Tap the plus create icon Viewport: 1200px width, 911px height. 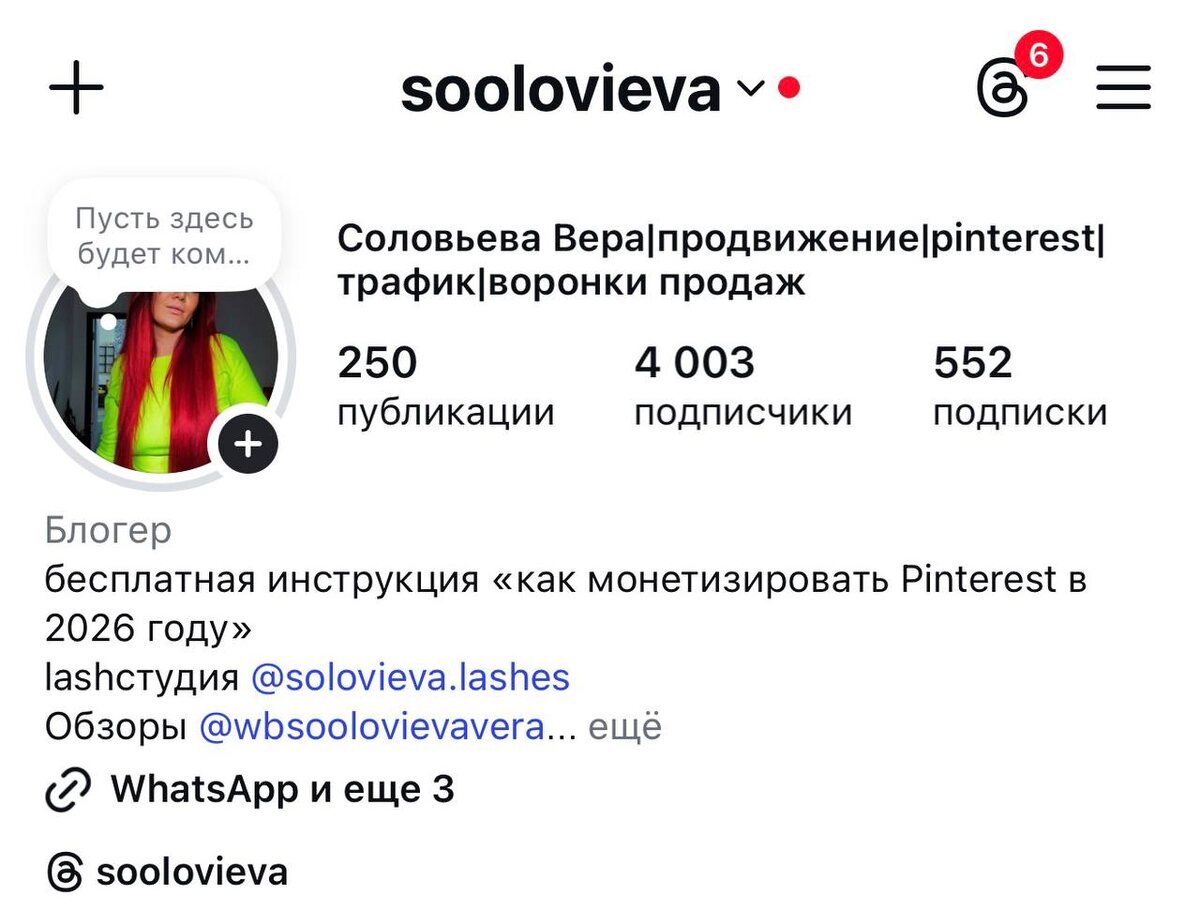click(x=76, y=88)
